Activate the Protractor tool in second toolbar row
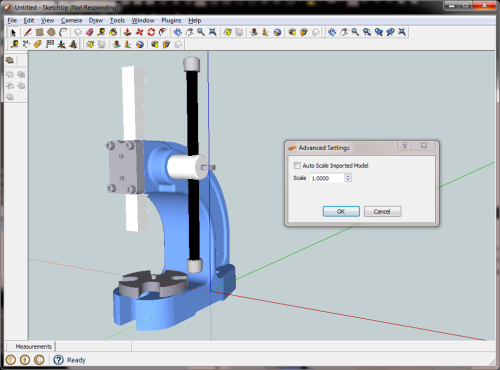 [x=38, y=44]
